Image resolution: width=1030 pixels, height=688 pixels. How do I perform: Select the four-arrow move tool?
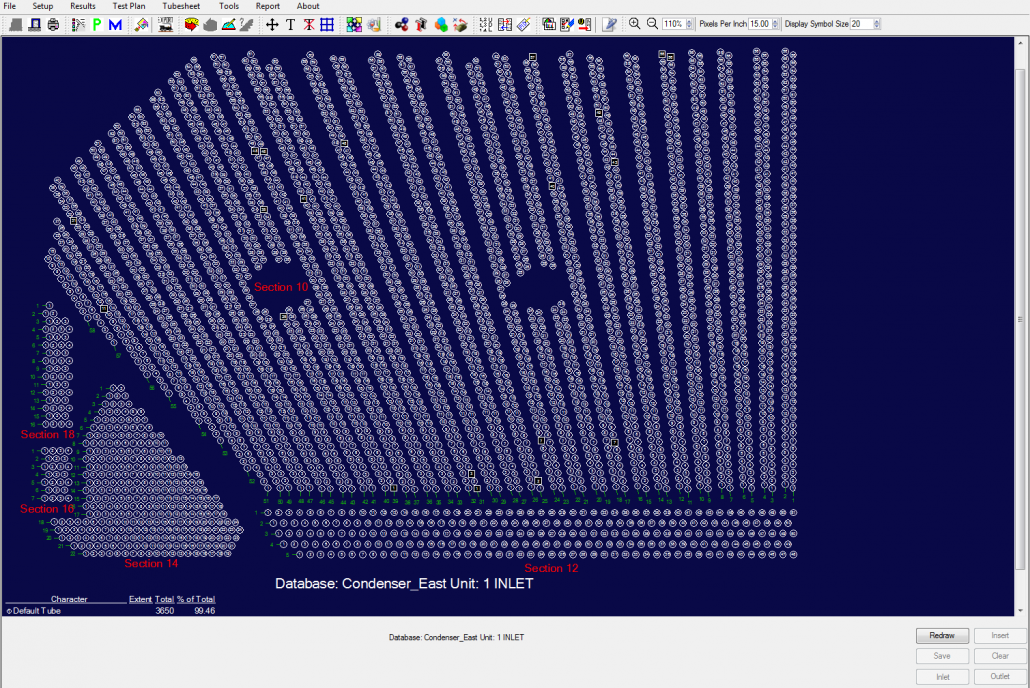(272, 24)
